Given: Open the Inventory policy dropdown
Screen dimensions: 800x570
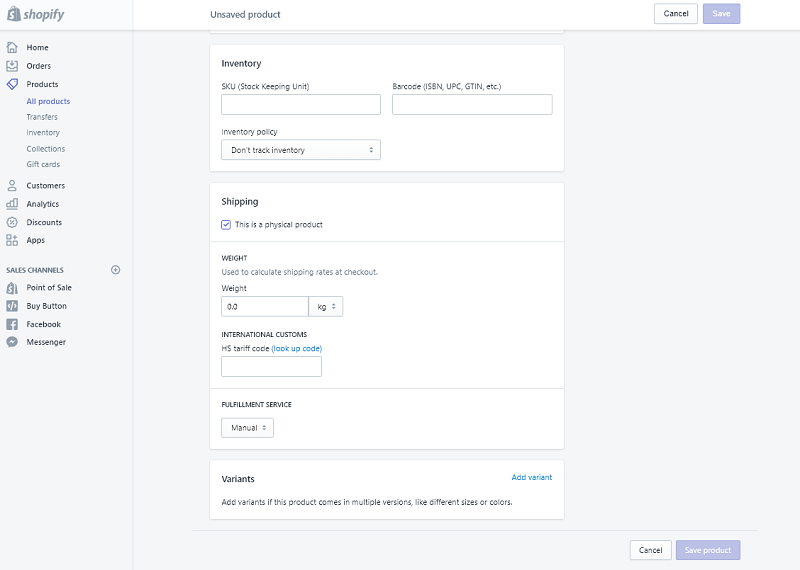Looking at the screenshot, I should click(x=301, y=150).
